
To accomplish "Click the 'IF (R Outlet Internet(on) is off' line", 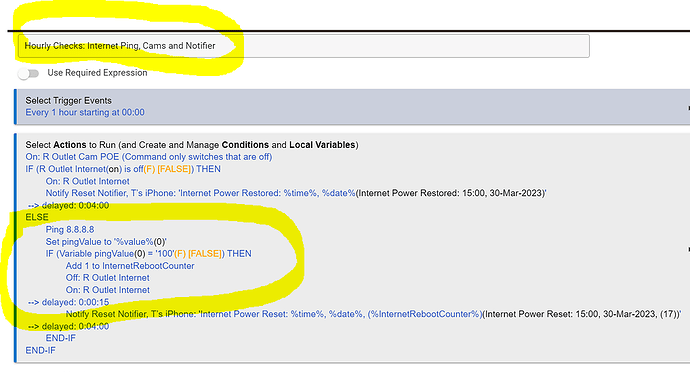I will click(123, 169).
